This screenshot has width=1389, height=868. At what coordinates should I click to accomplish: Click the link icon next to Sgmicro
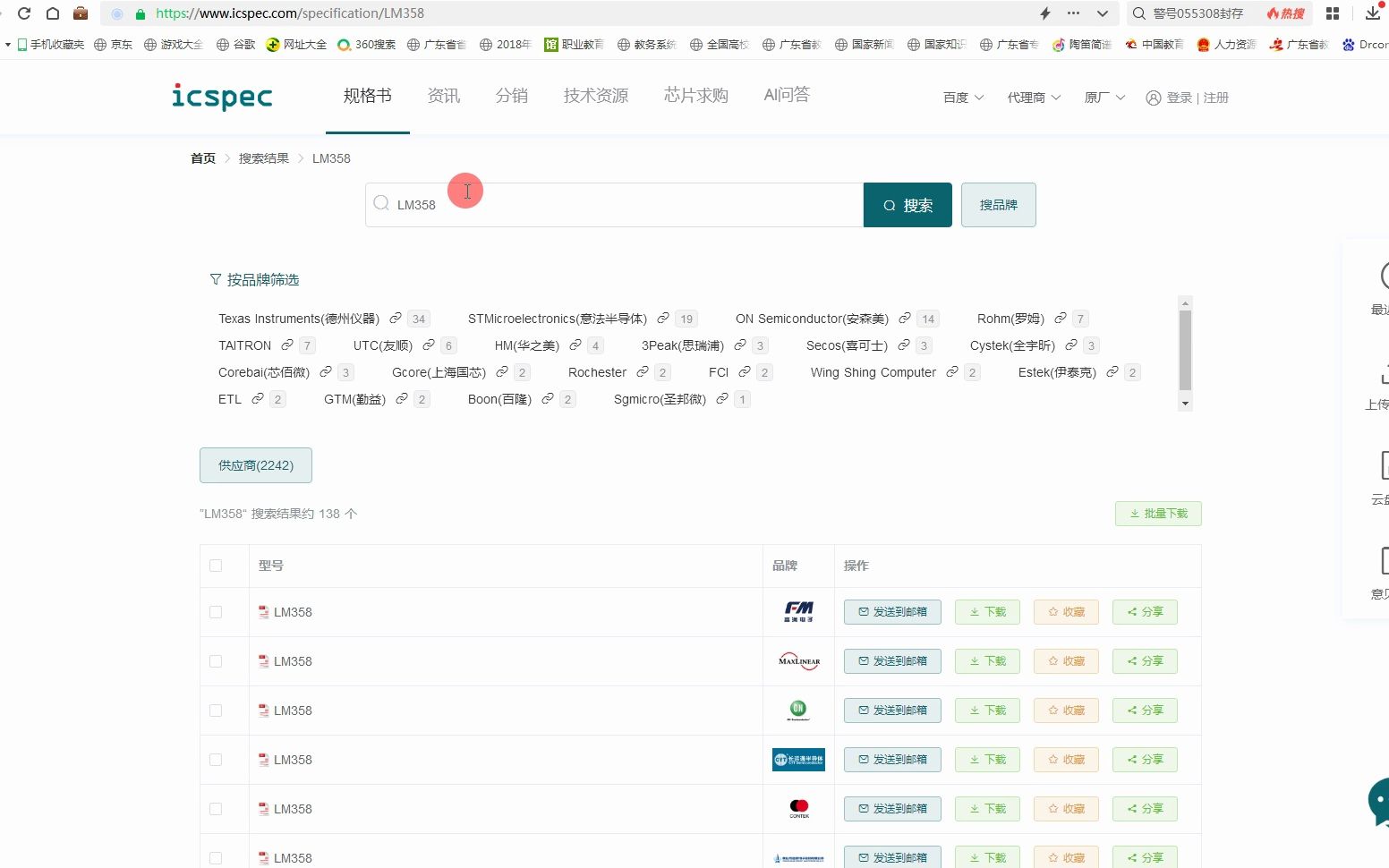point(722,398)
